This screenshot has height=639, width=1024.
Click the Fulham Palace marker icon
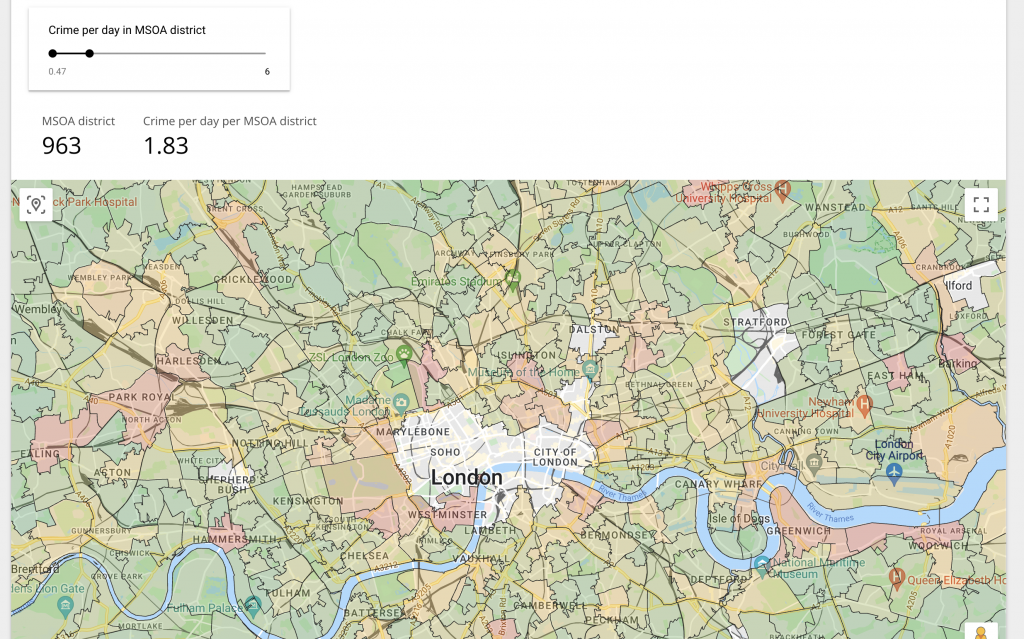[253, 606]
